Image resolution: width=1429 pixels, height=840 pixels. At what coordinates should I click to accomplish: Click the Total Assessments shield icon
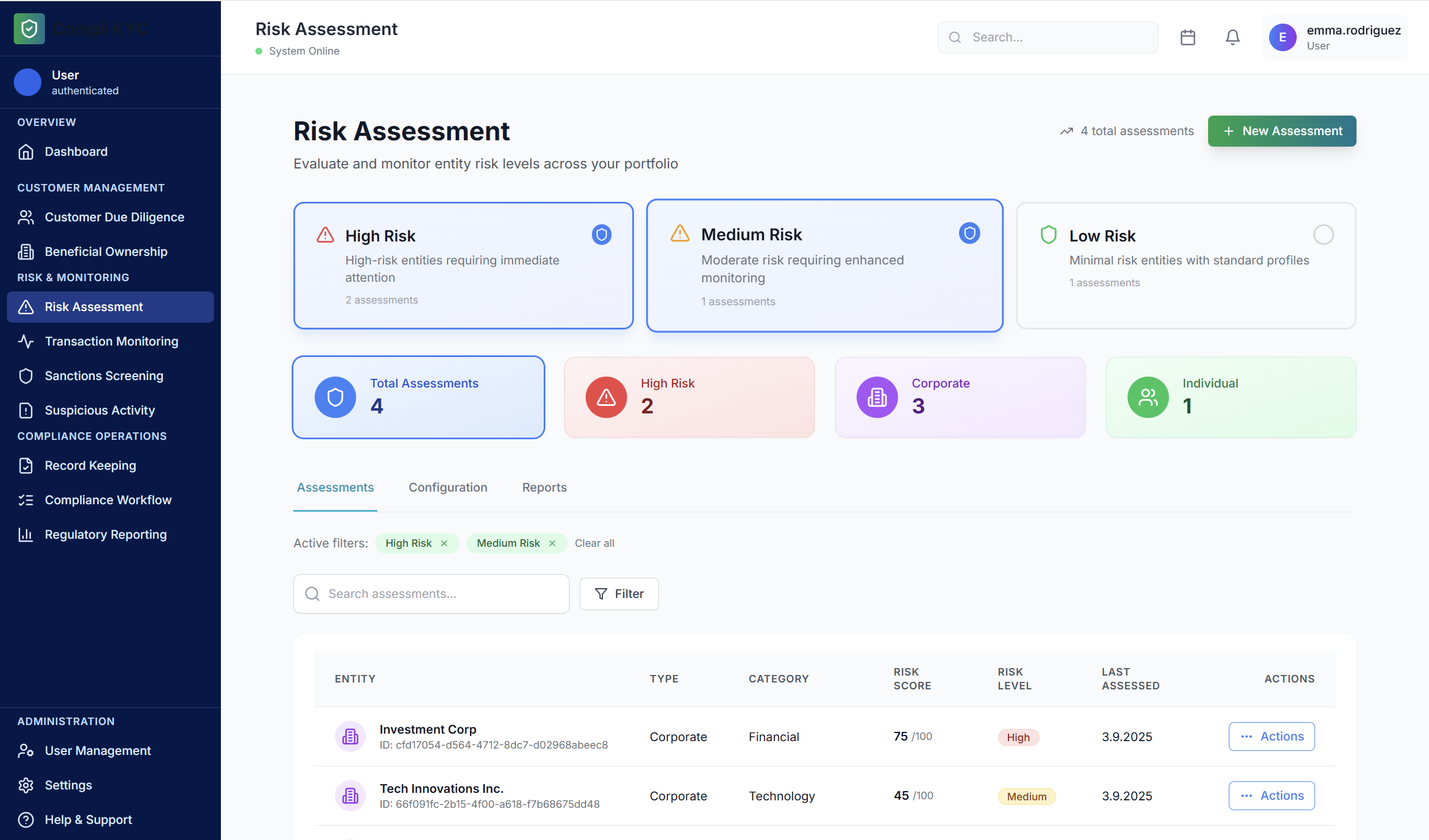[335, 397]
